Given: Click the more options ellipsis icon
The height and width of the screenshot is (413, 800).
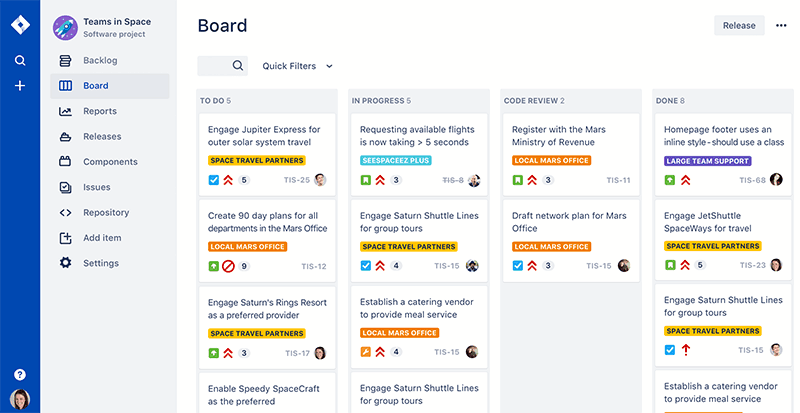Looking at the screenshot, I should [x=781, y=26].
